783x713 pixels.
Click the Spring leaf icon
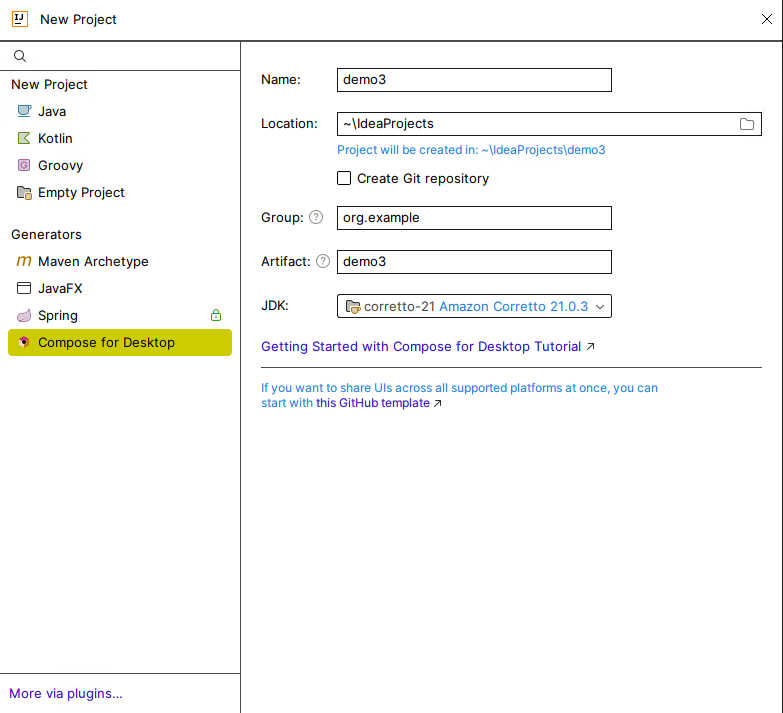click(x=24, y=316)
